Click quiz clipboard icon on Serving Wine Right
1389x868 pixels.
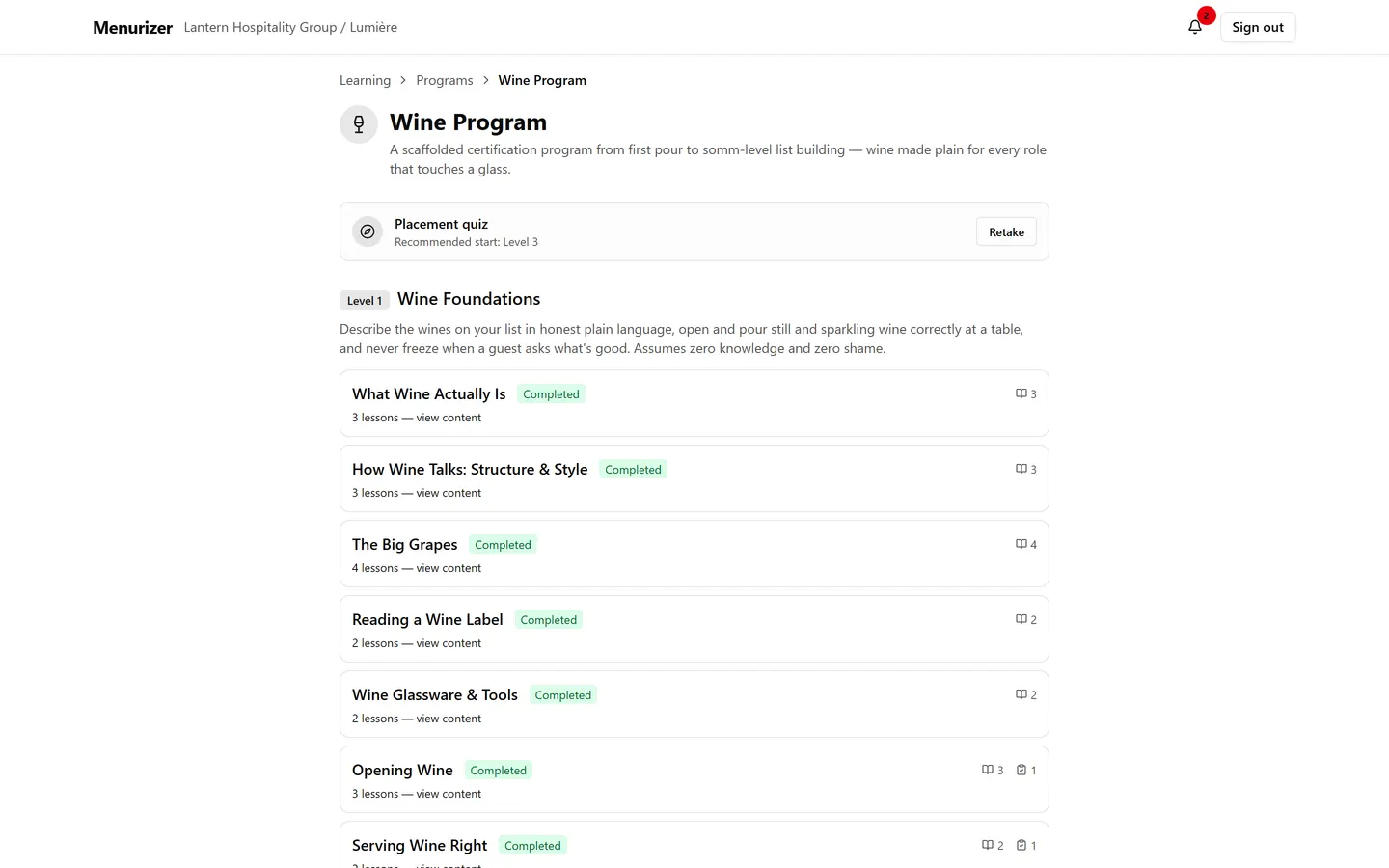(1021, 845)
